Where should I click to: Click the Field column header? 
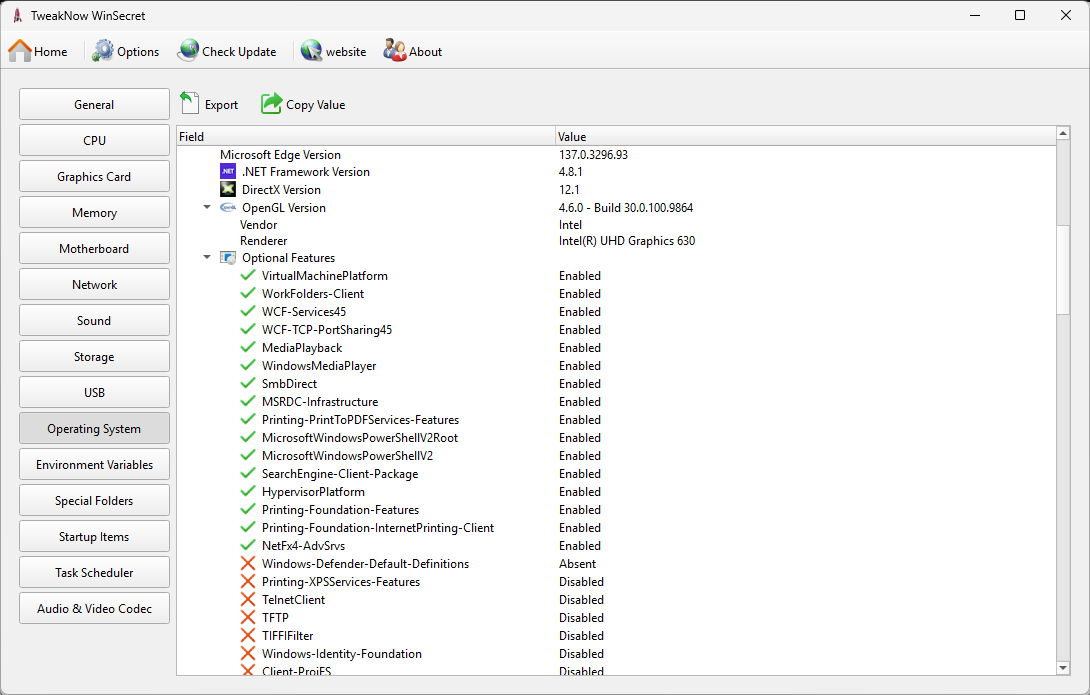[x=366, y=136]
